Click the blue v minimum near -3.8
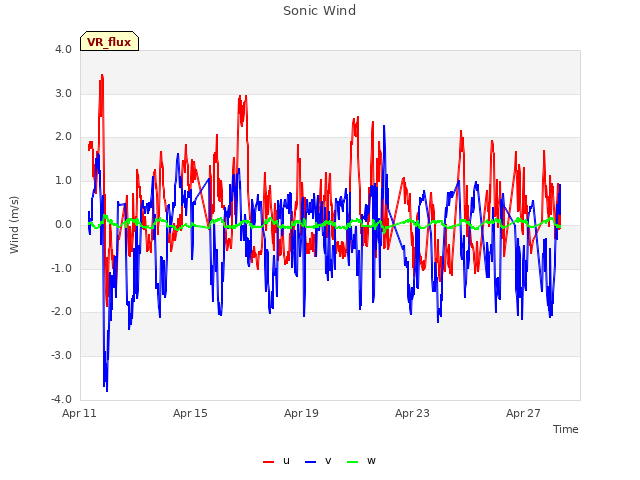Image resolution: width=640 pixels, height=480 pixels. coord(107,390)
